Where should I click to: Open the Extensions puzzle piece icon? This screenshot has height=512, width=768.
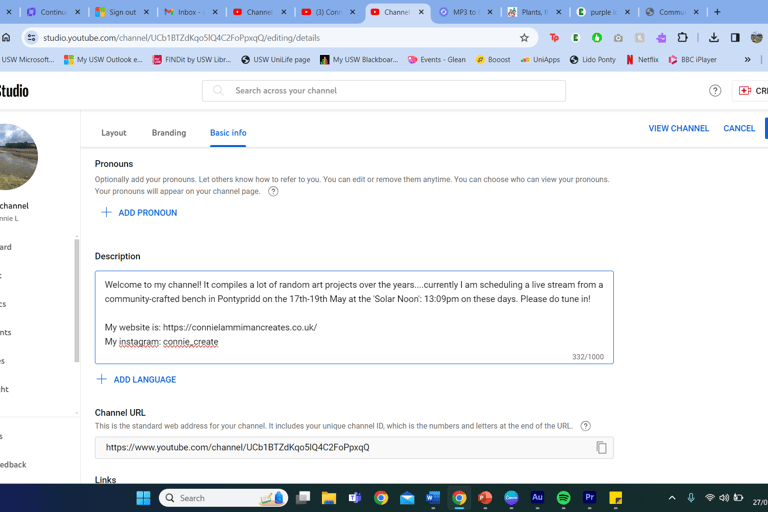[x=682, y=38]
